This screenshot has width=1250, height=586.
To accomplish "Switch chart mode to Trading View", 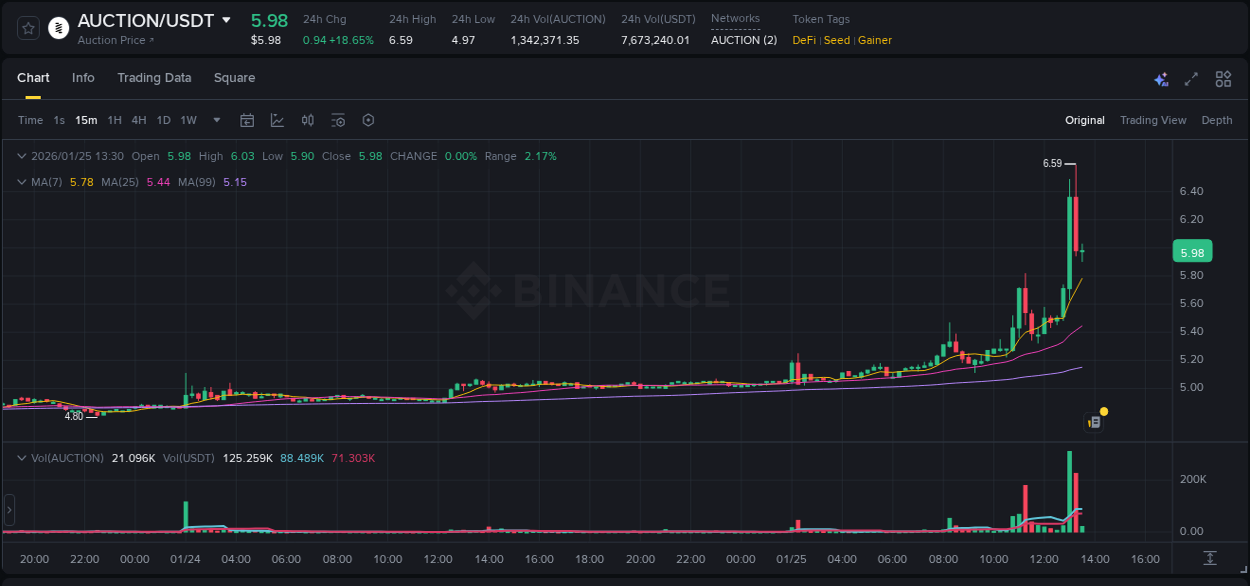I will [1153, 120].
